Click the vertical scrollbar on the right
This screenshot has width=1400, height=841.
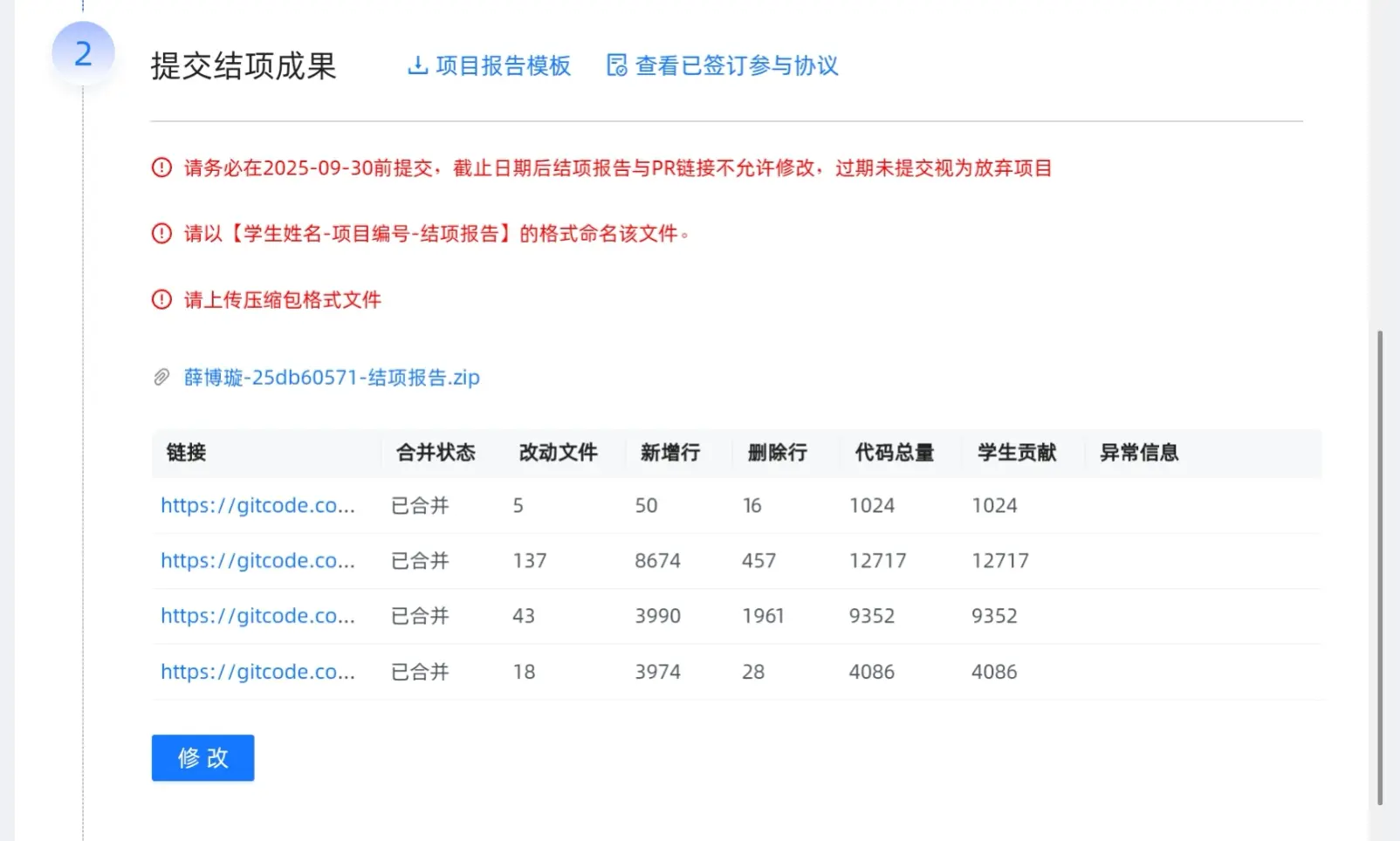coord(1379,567)
